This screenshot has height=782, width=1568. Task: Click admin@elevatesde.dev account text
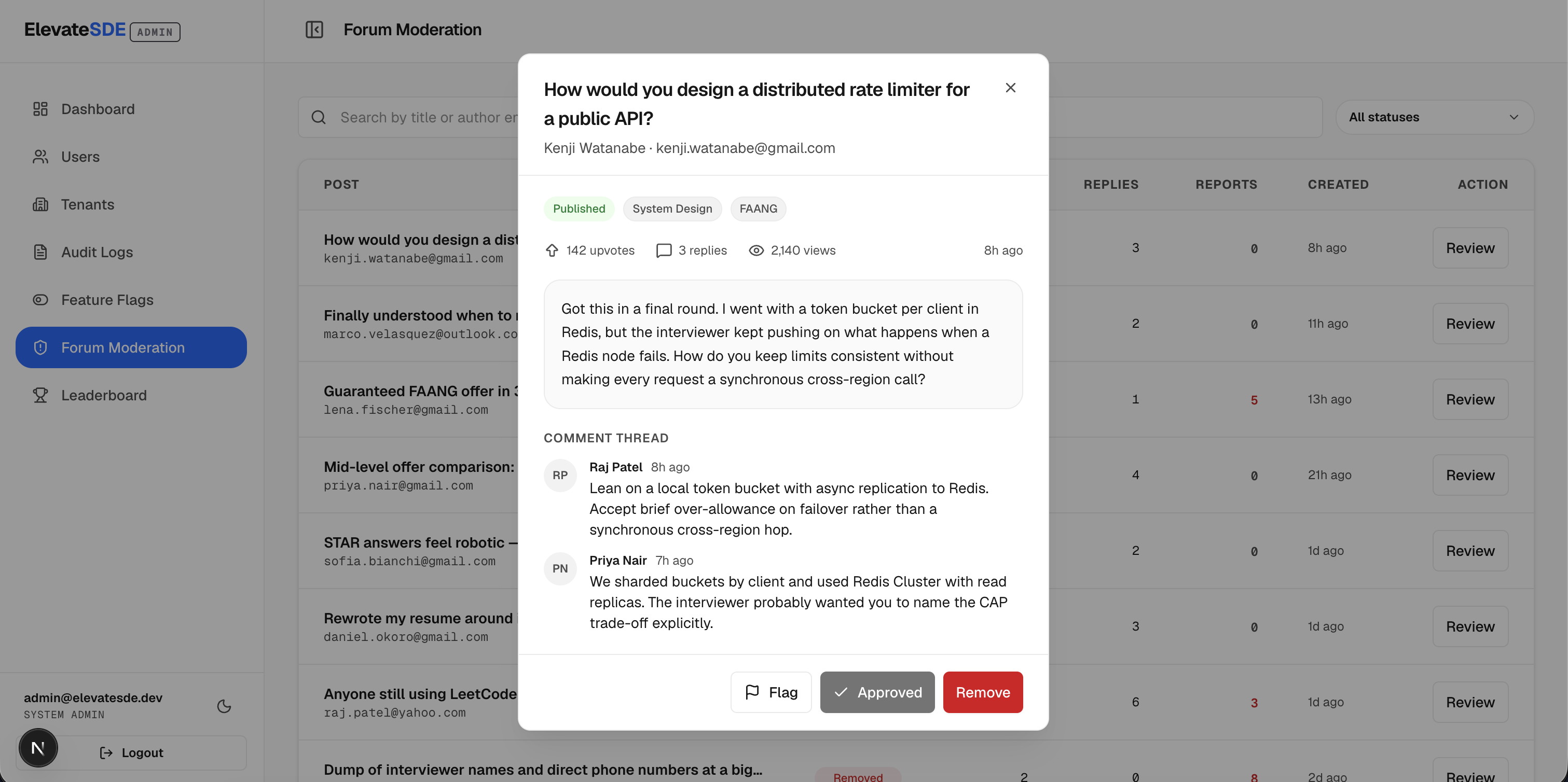pyautogui.click(x=93, y=698)
